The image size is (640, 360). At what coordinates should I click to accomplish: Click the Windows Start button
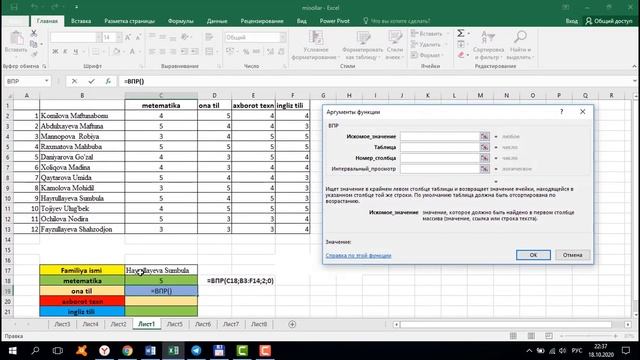[12, 351]
